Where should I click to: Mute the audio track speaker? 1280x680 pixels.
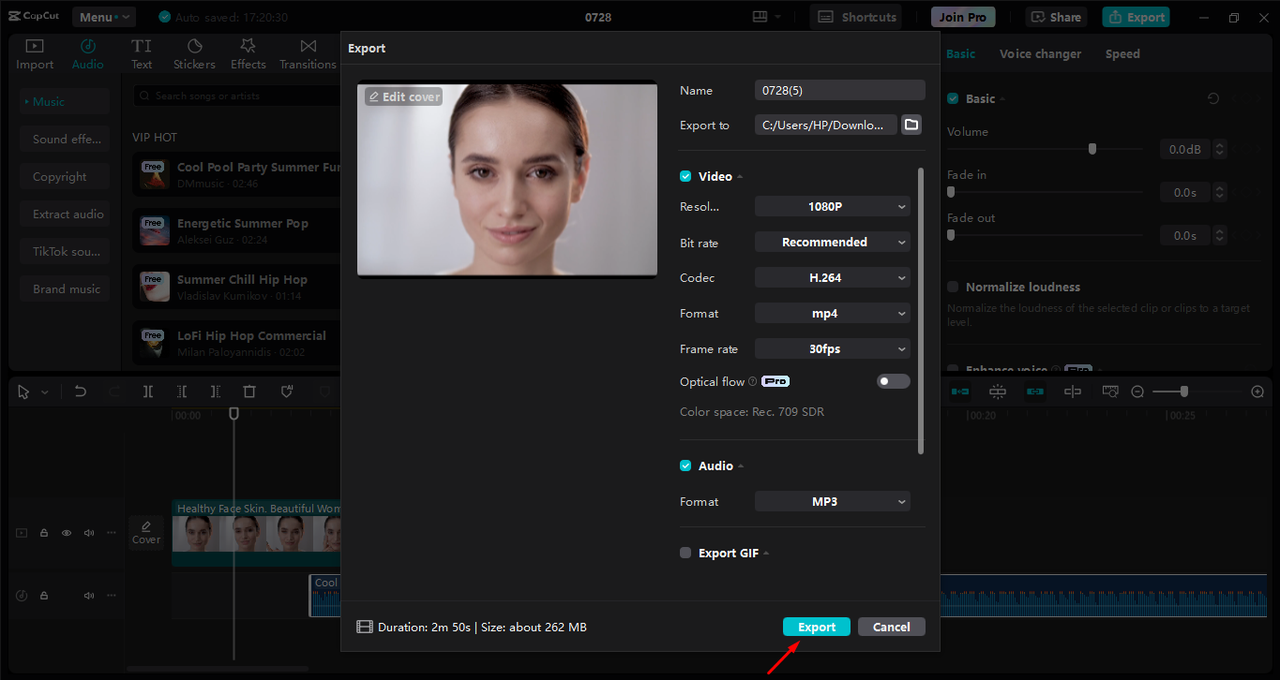pyautogui.click(x=89, y=595)
